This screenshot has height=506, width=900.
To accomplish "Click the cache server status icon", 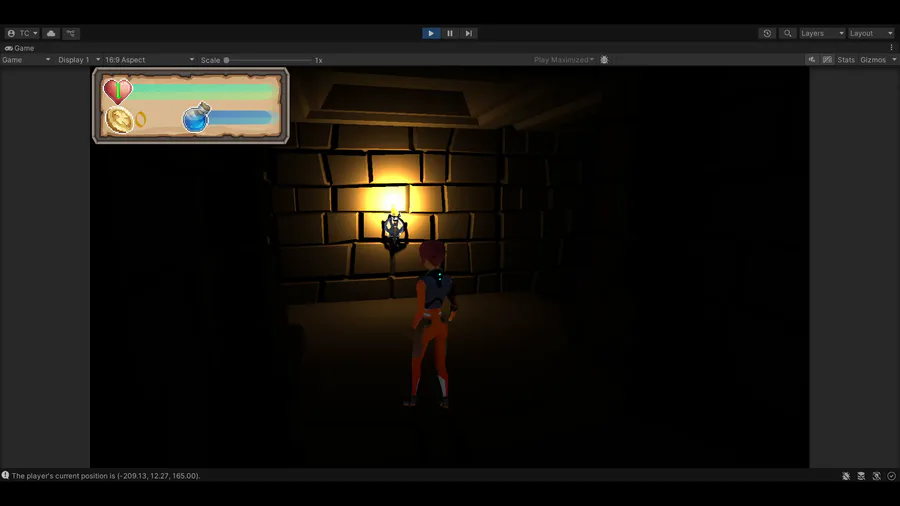I will [861, 476].
